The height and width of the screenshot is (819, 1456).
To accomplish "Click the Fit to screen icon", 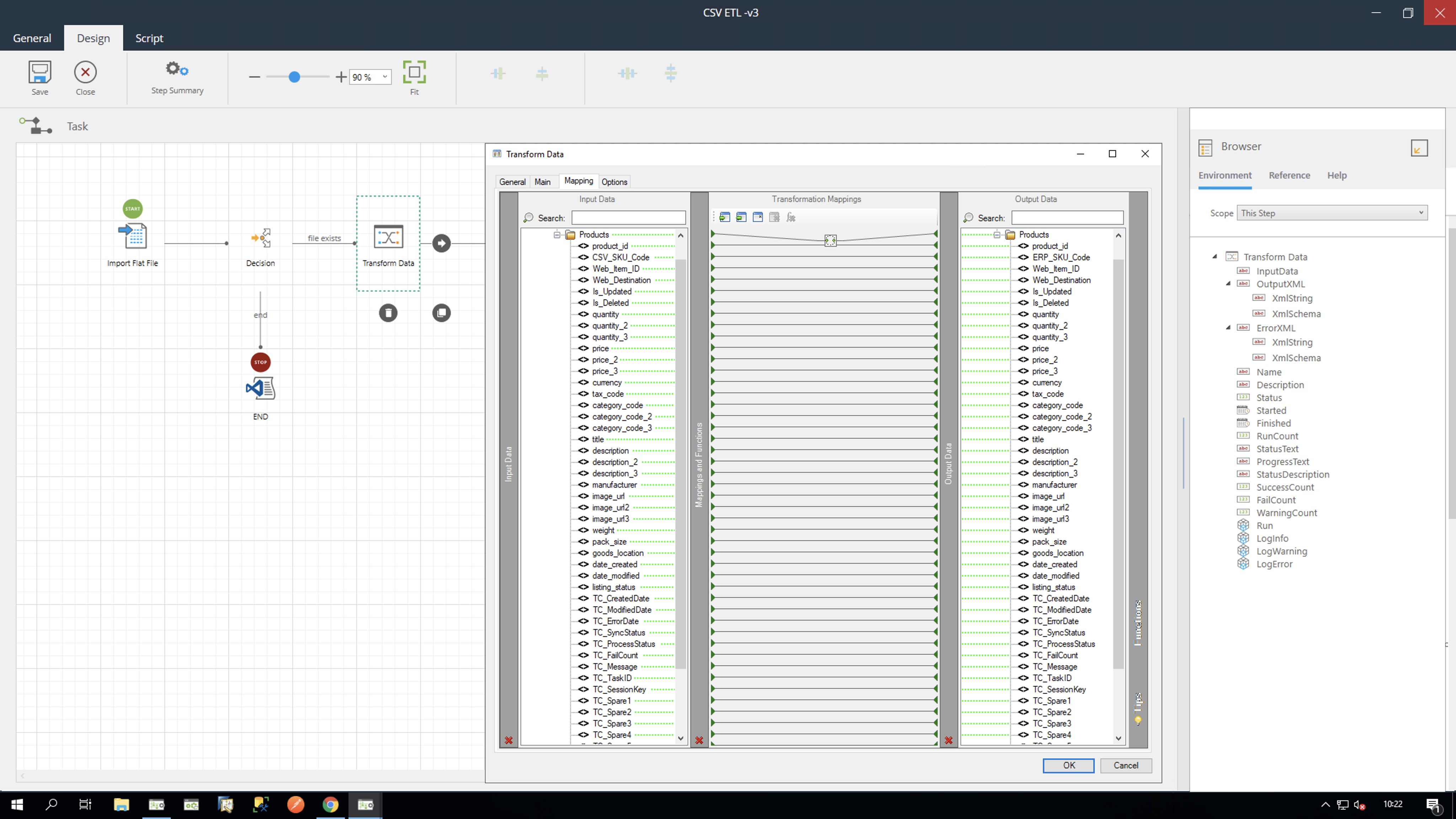I will [414, 73].
